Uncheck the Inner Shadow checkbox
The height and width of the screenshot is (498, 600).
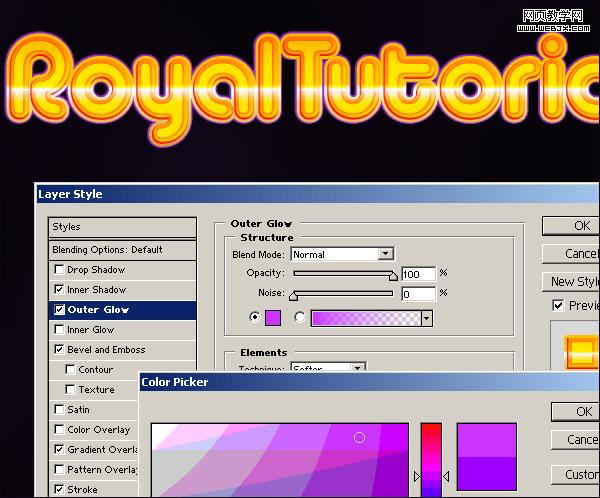coord(60,290)
